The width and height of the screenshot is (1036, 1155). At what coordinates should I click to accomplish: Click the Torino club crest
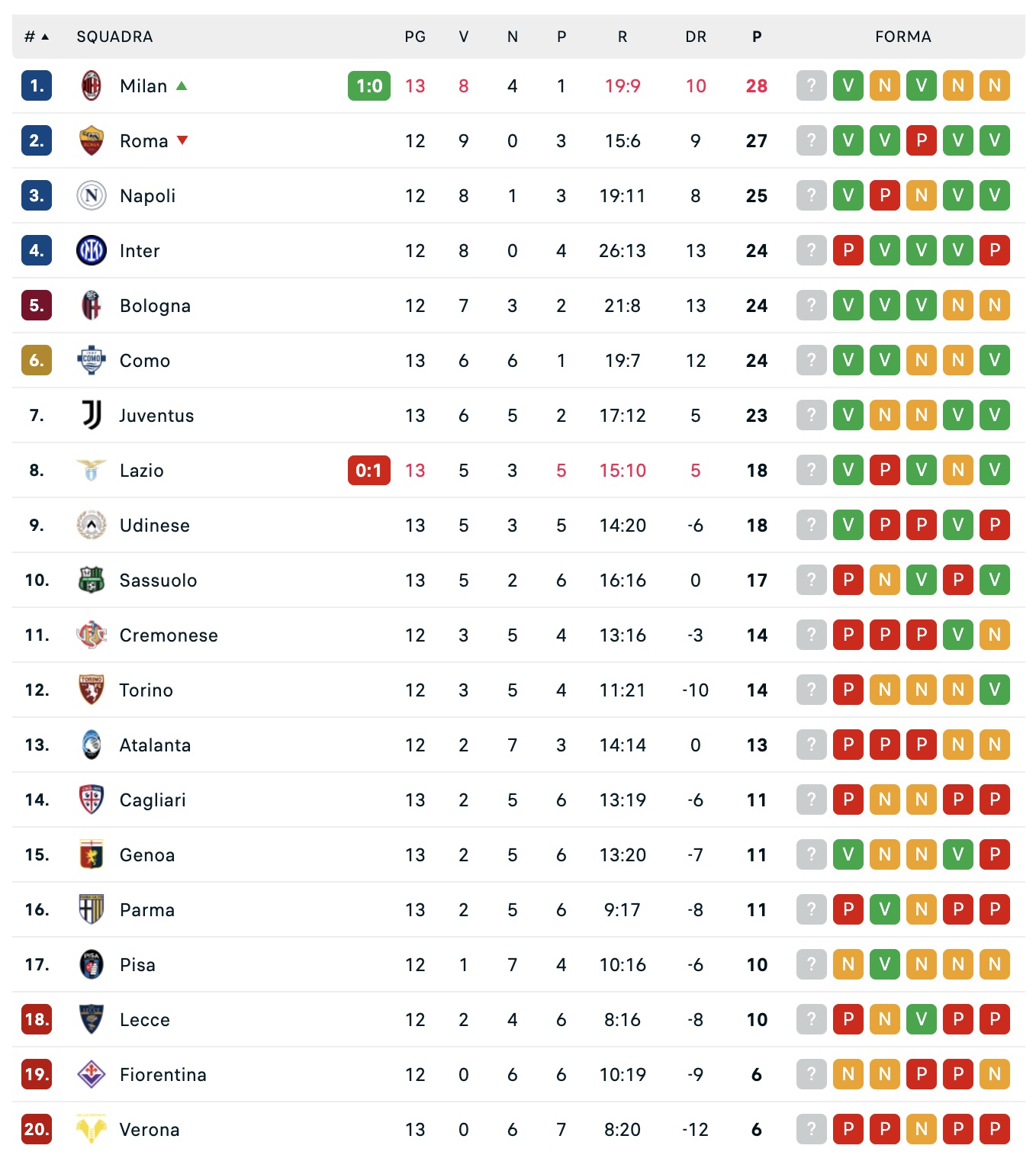click(x=92, y=690)
